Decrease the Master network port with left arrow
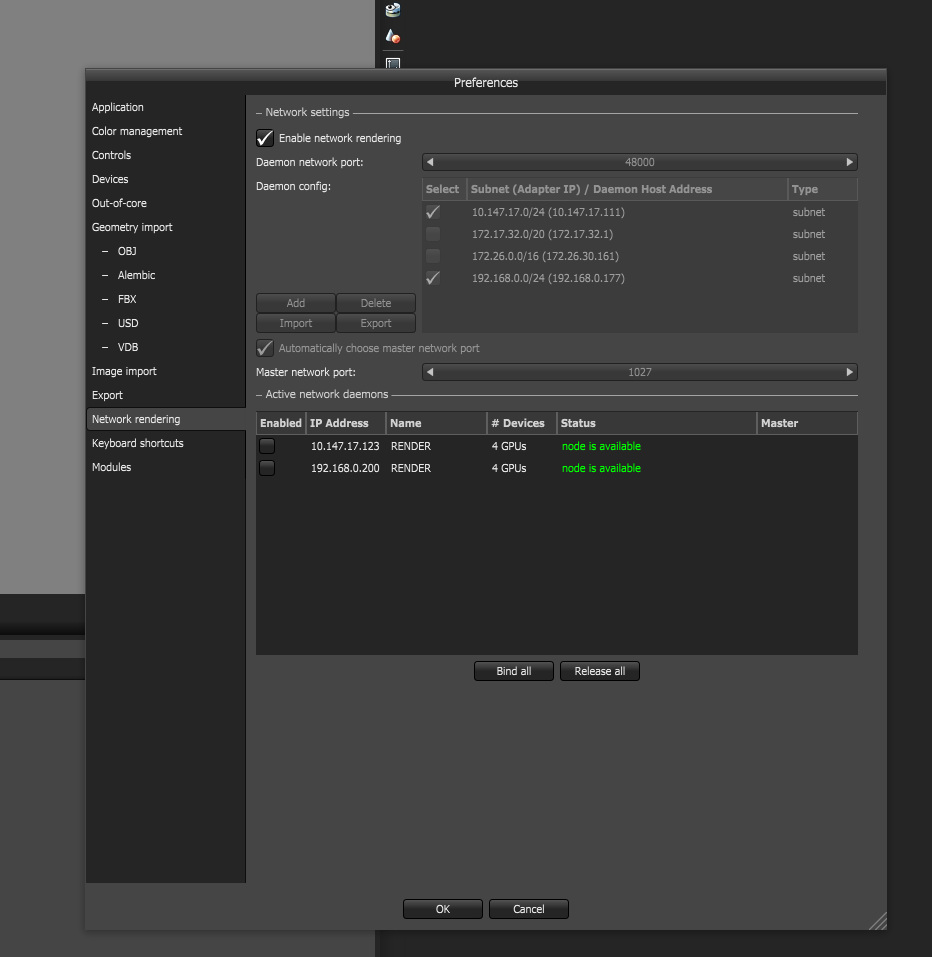 pyautogui.click(x=430, y=372)
